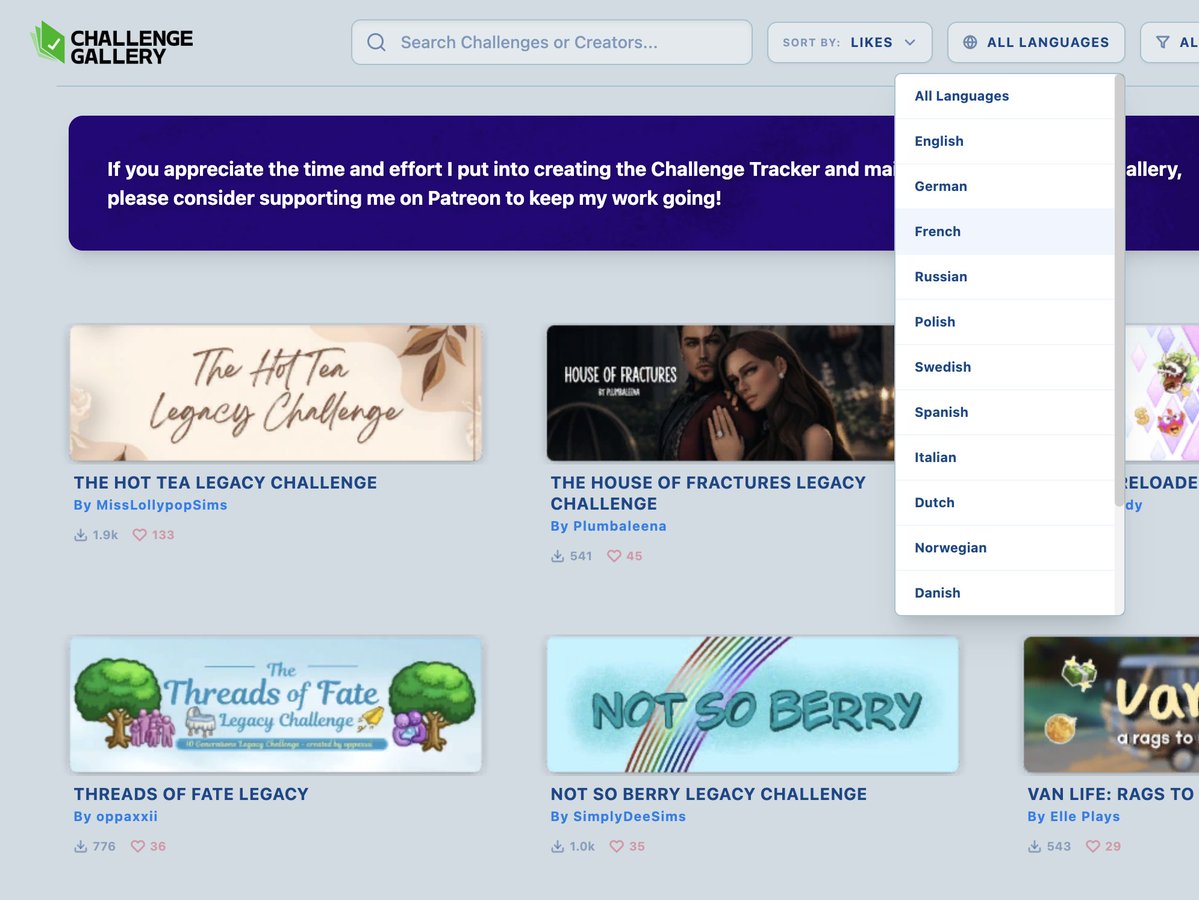The image size is (1199, 900).
Task: Select Russian from language list
Action: click(1005, 276)
